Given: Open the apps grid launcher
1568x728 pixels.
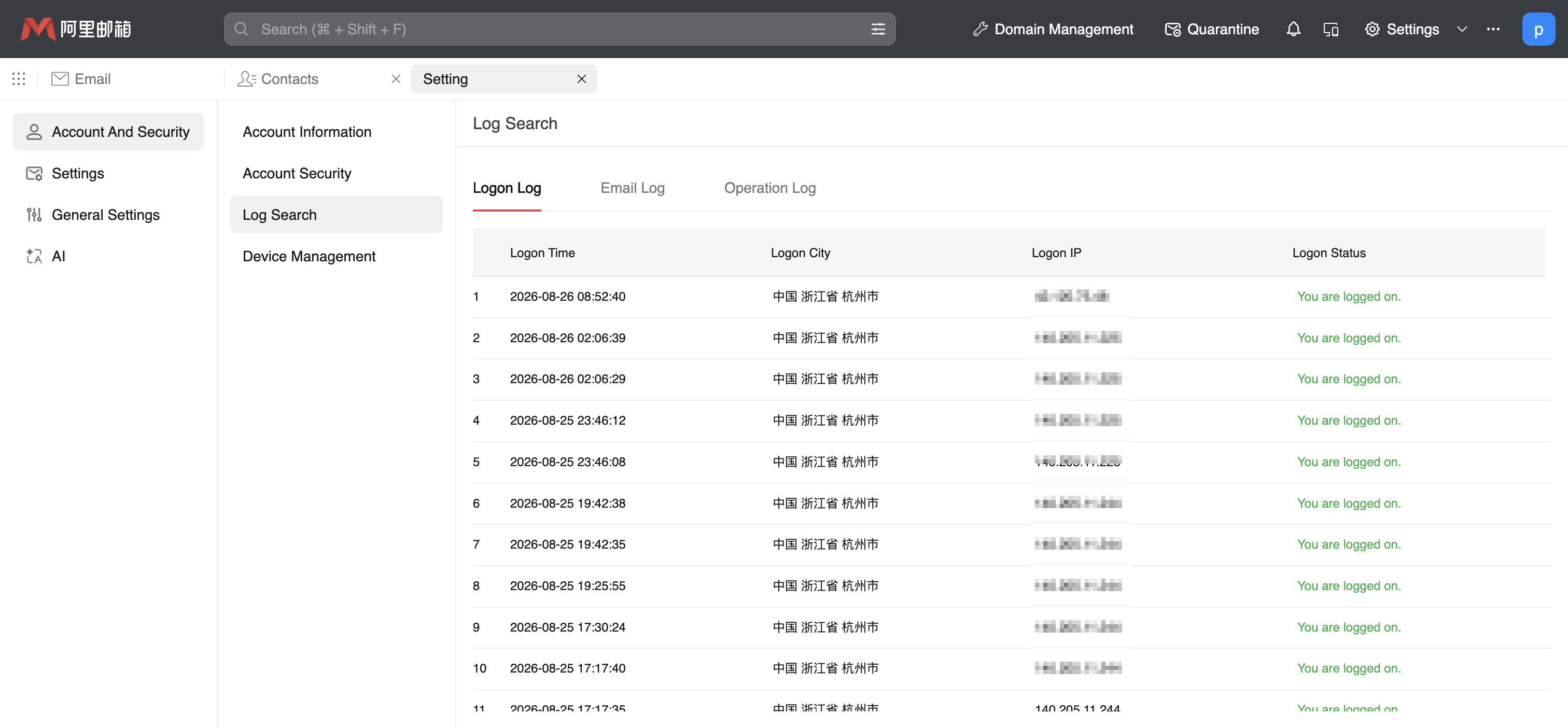Looking at the screenshot, I should click(x=19, y=78).
